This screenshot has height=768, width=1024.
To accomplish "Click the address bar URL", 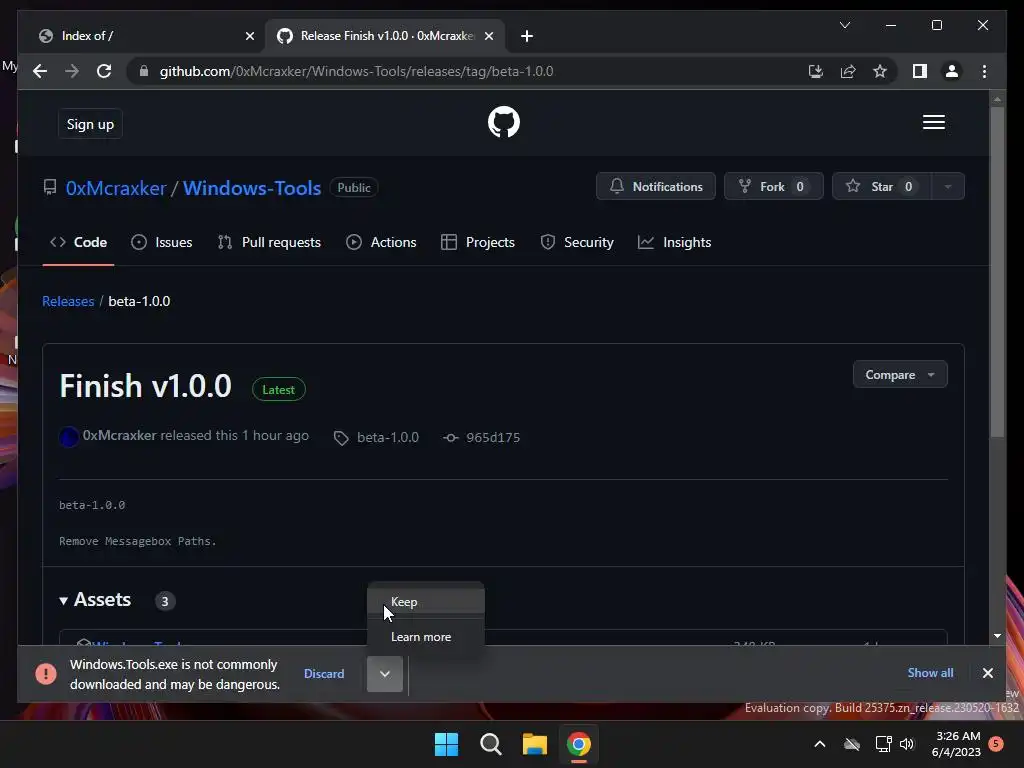I will pos(356,71).
